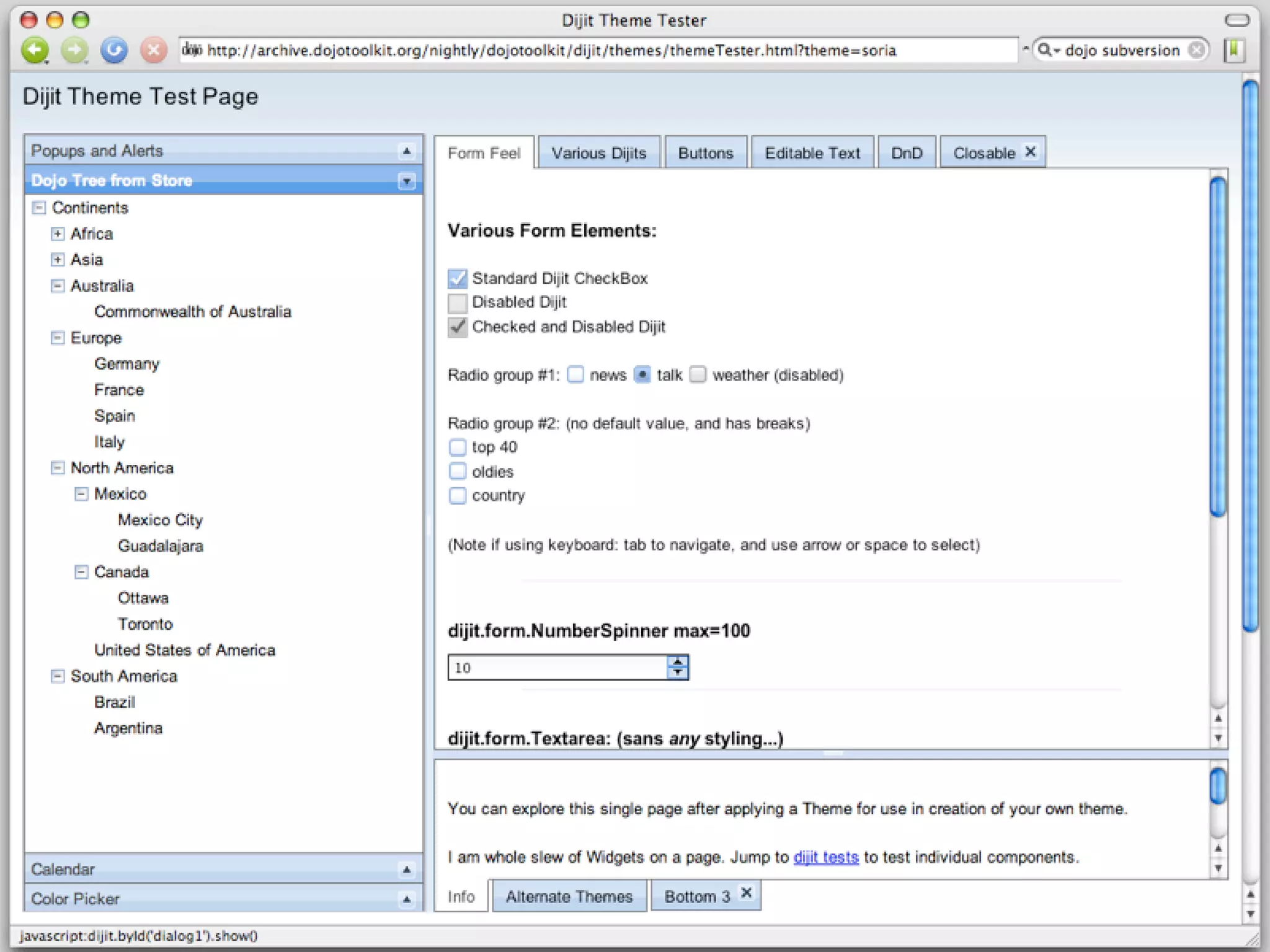1270x952 pixels.
Task: Click the page scrollbar down arrow
Action: coord(1250,914)
